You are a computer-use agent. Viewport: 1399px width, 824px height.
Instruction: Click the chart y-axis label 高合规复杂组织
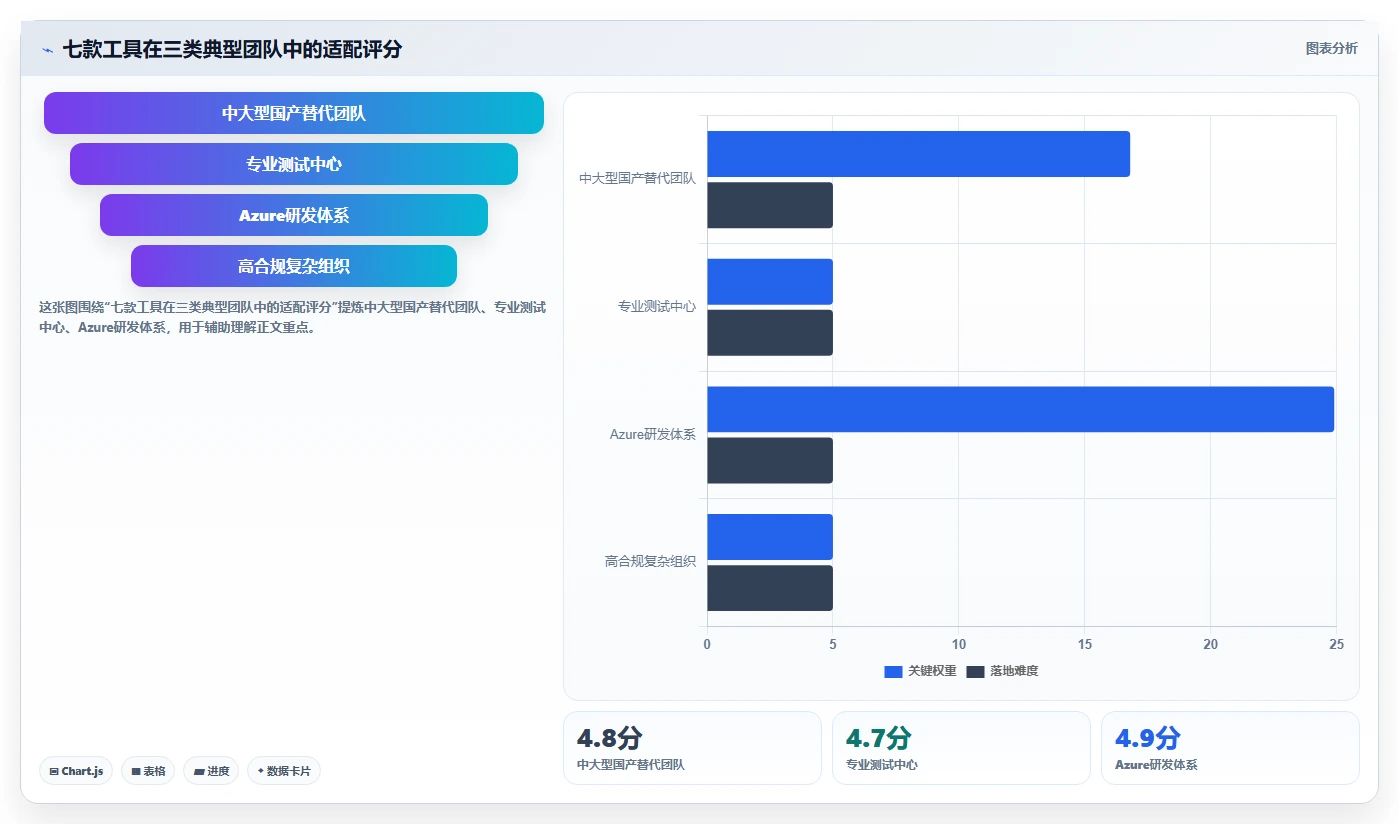coord(650,562)
